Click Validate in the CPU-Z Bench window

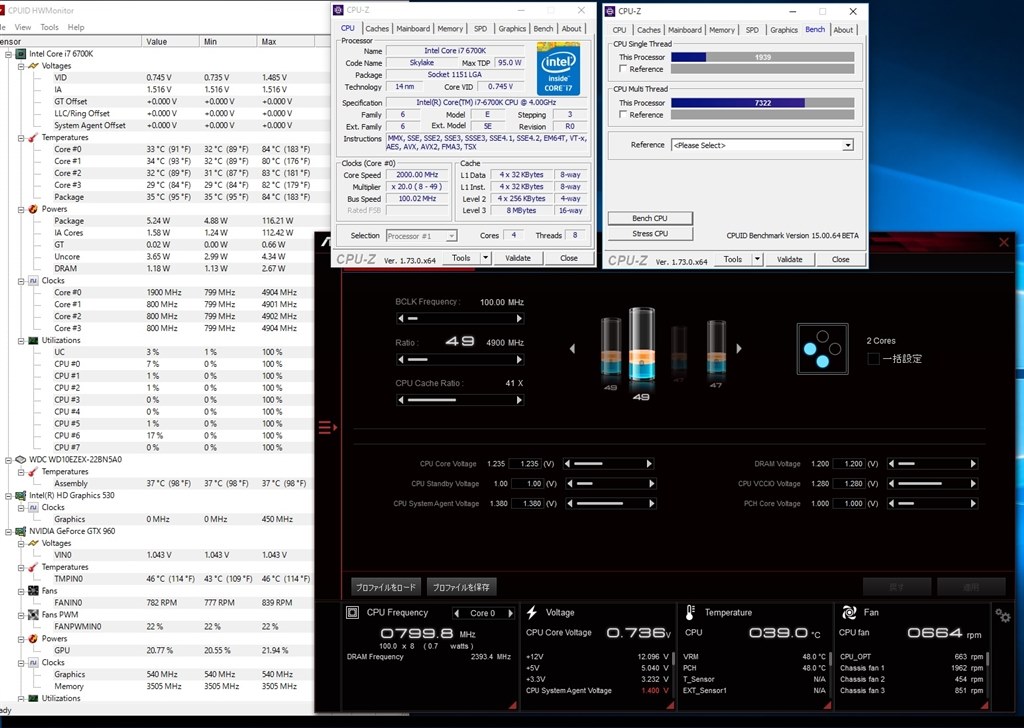[790, 259]
